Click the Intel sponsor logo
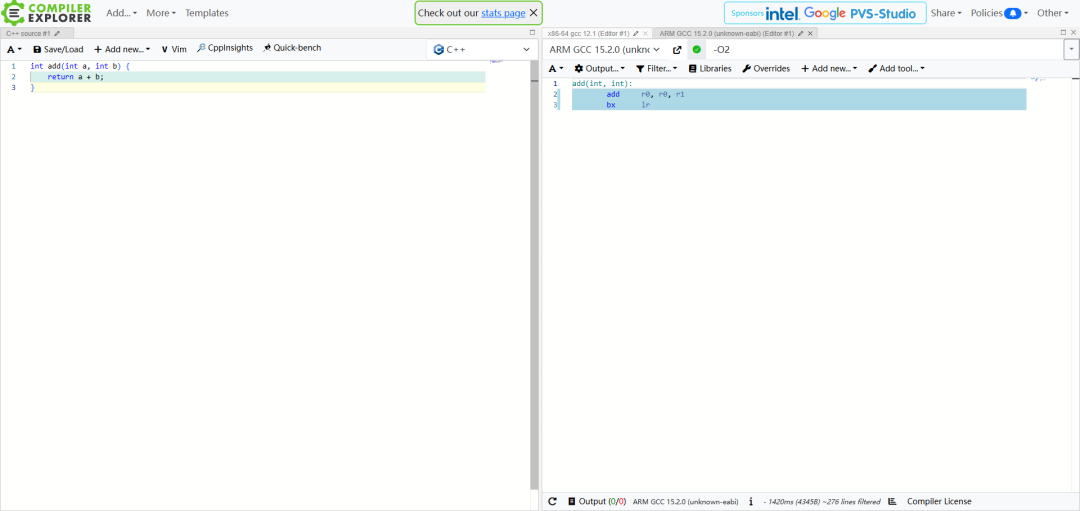1080x511 pixels. 782,13
